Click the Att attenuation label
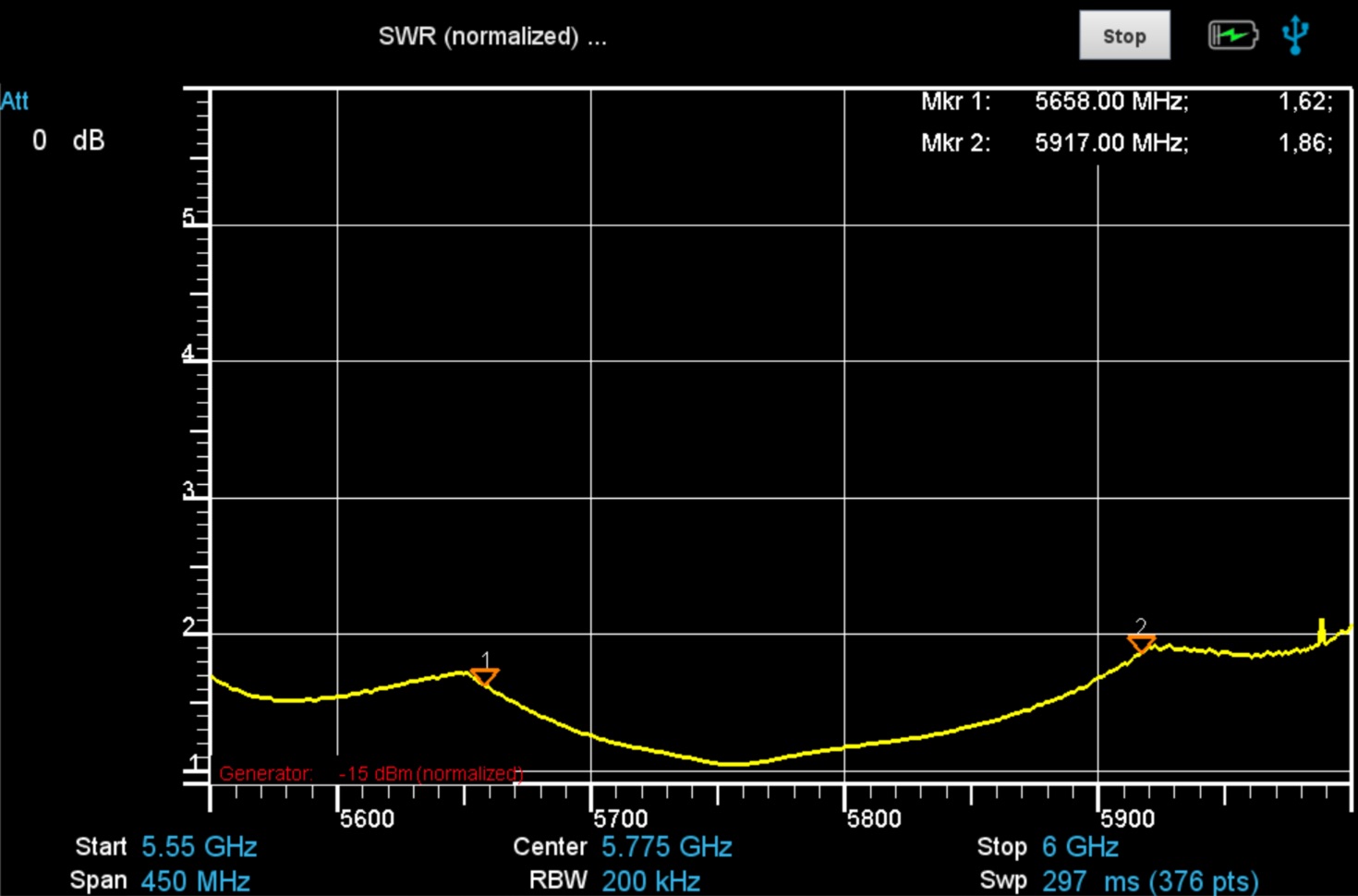The height and width of the screenshot is (896, 1358). point(15,101)
